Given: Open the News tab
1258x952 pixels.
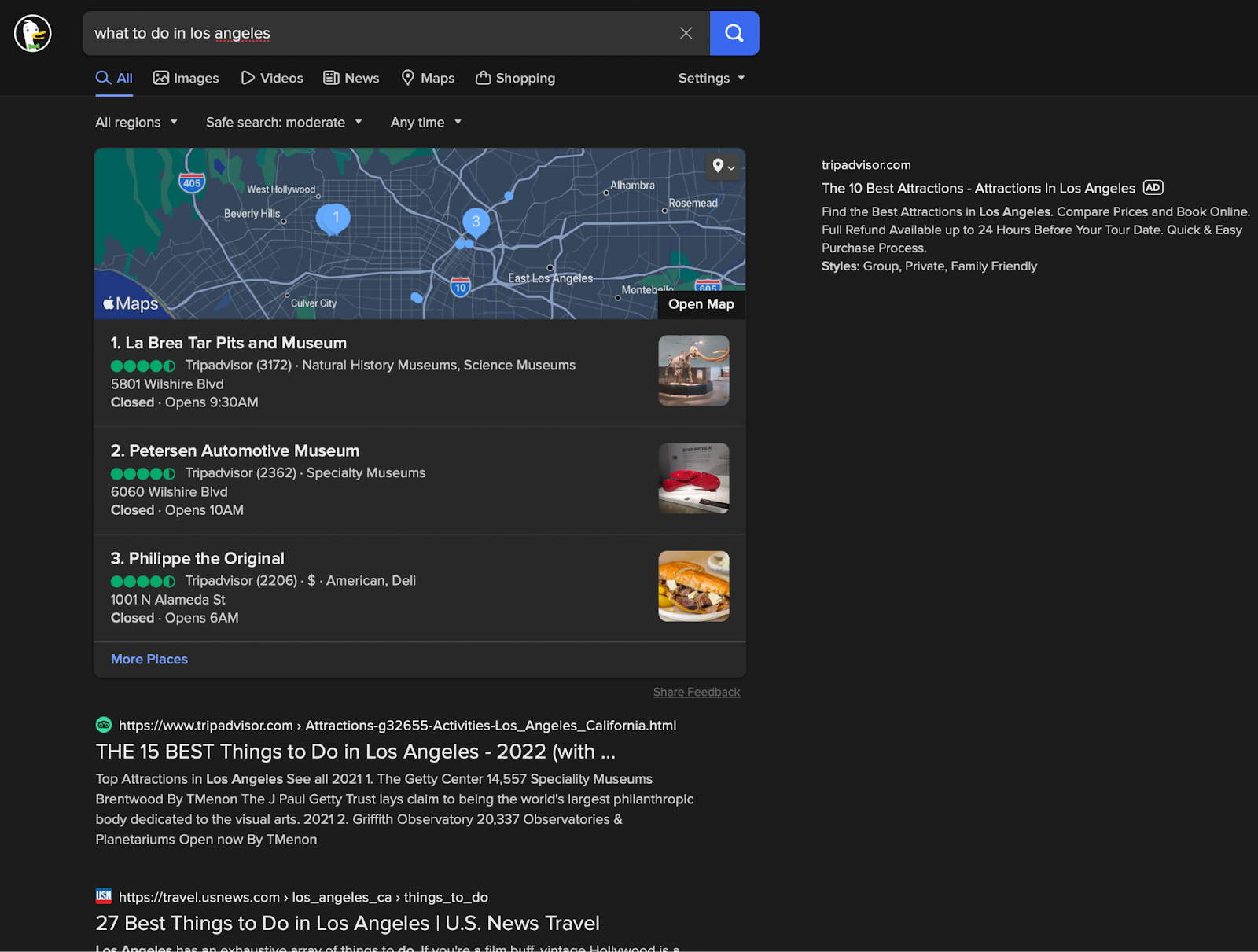Looking at the screenshot, I should 351,78.
